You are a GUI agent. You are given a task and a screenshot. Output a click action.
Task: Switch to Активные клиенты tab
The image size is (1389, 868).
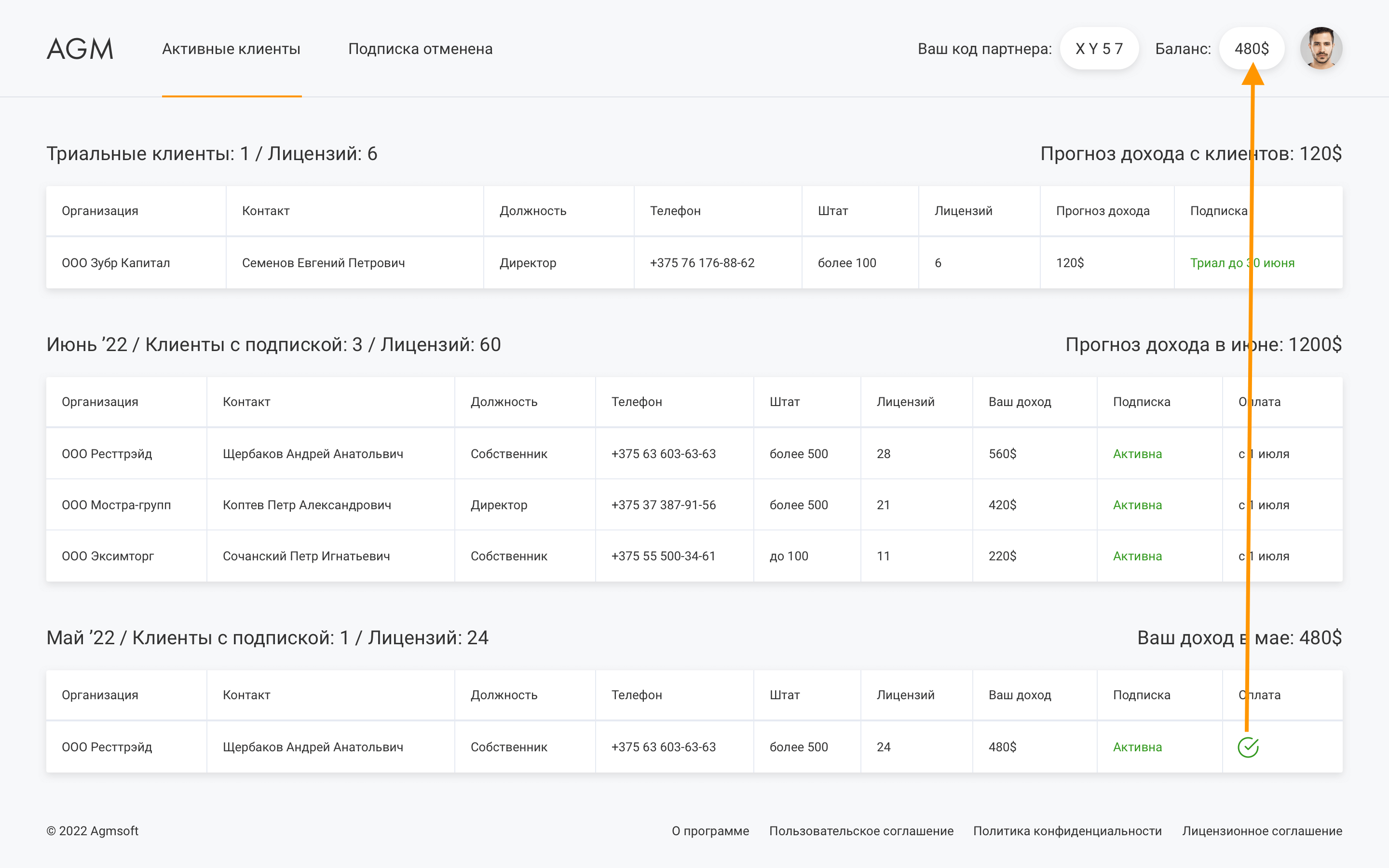[231, 49]
